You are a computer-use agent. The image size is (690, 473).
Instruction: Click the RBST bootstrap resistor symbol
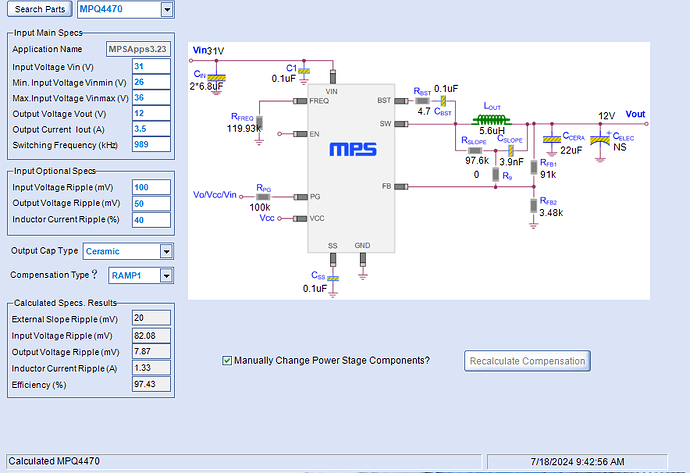pos(422,101)
